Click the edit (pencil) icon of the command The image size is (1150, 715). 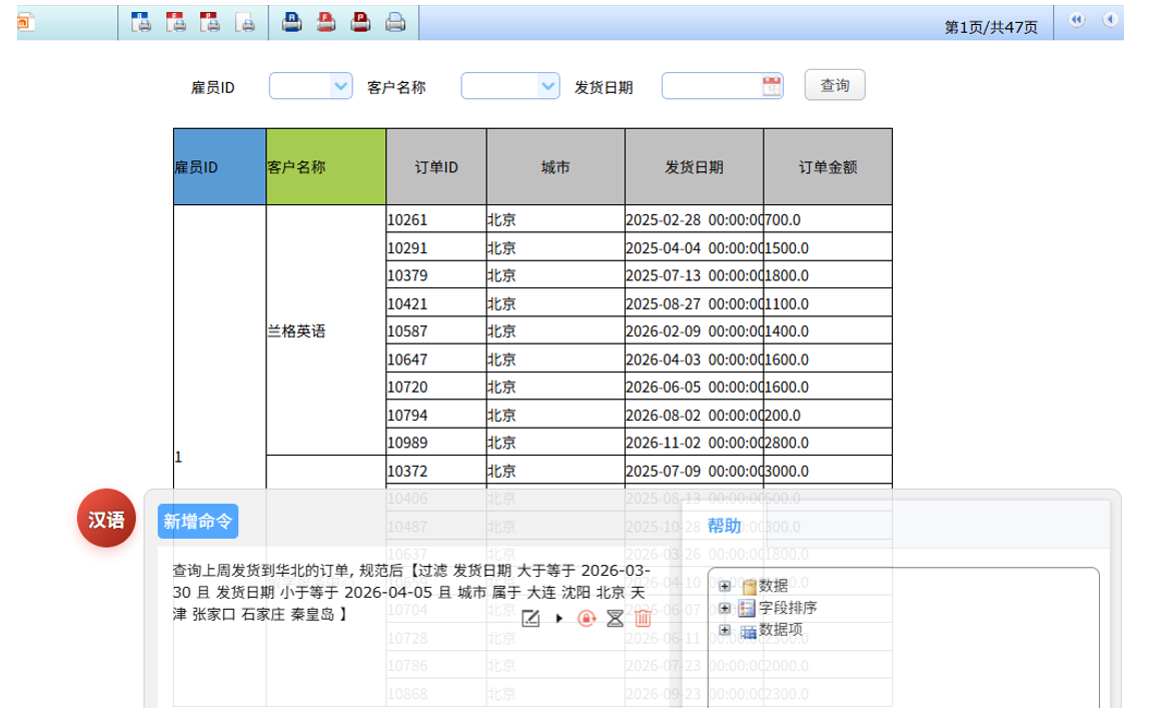(530, 618)
